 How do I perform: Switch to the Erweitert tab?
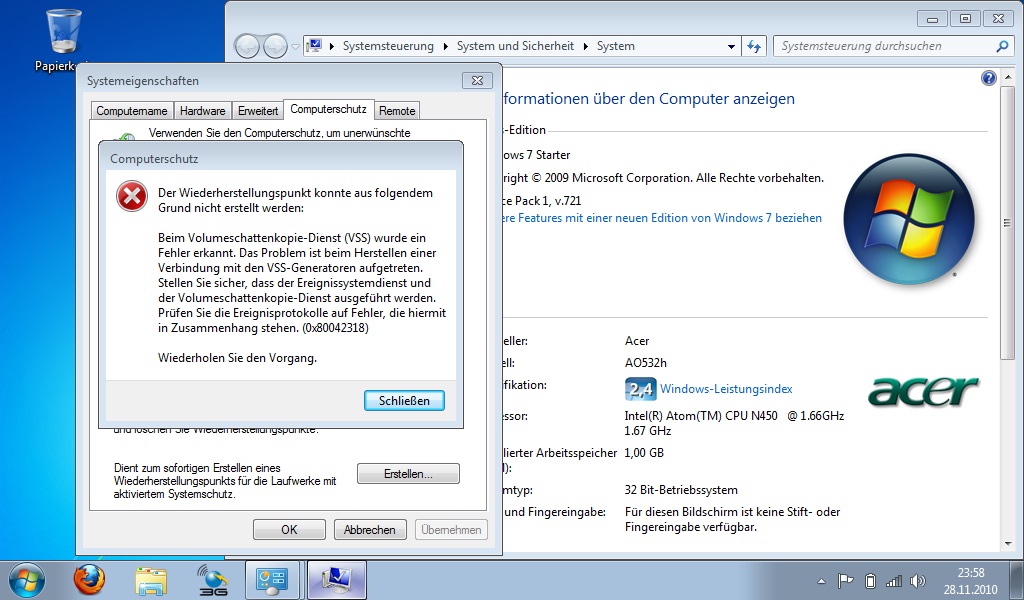(x=258, y=111)
